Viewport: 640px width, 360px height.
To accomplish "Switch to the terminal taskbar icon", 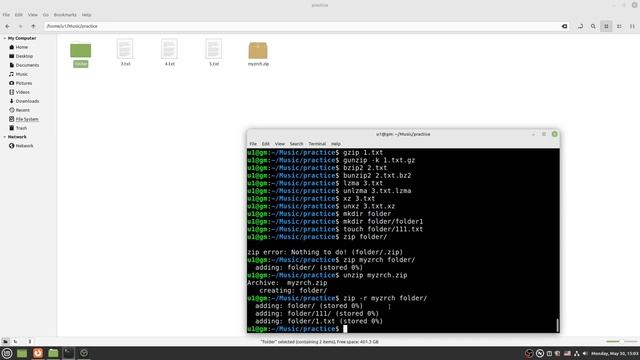I will pyautogui.click(x=69, y=353).
